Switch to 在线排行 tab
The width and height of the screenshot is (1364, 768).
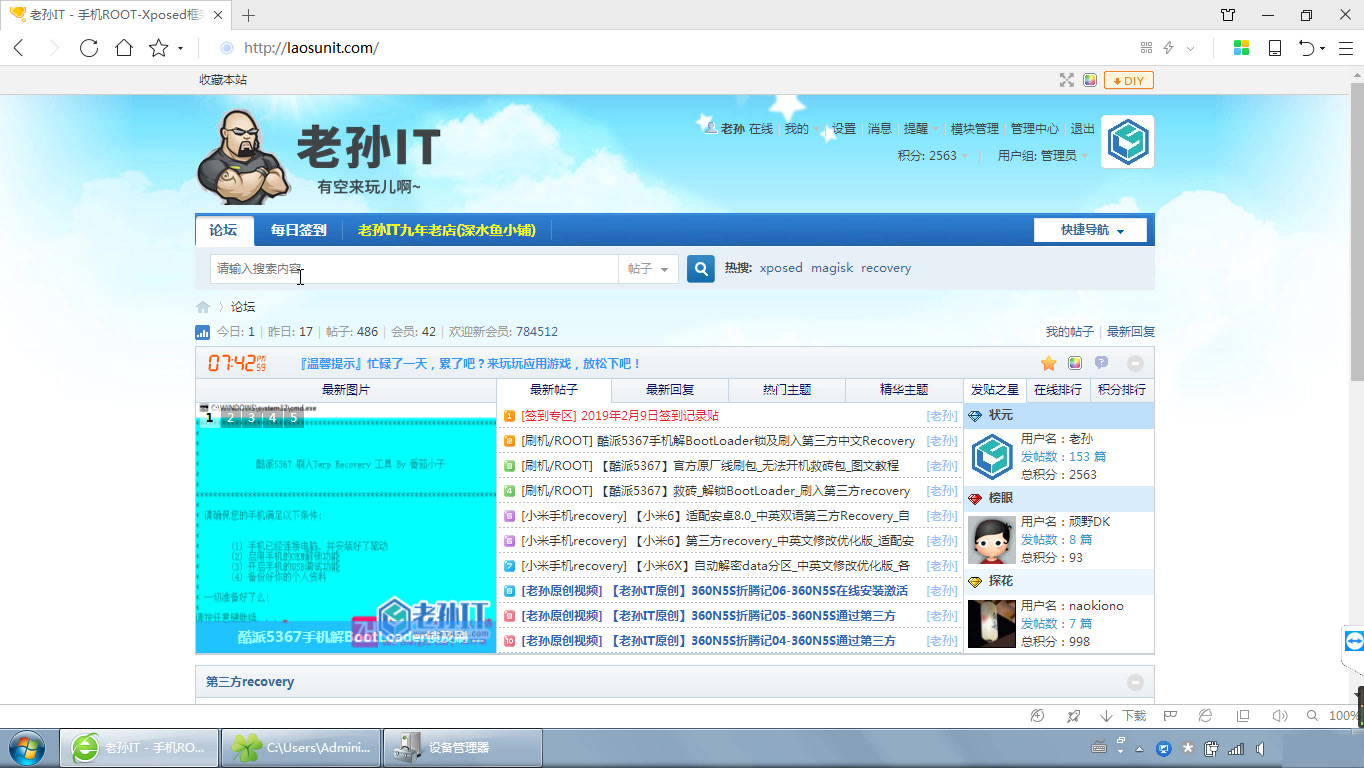tap(1058, 390)
